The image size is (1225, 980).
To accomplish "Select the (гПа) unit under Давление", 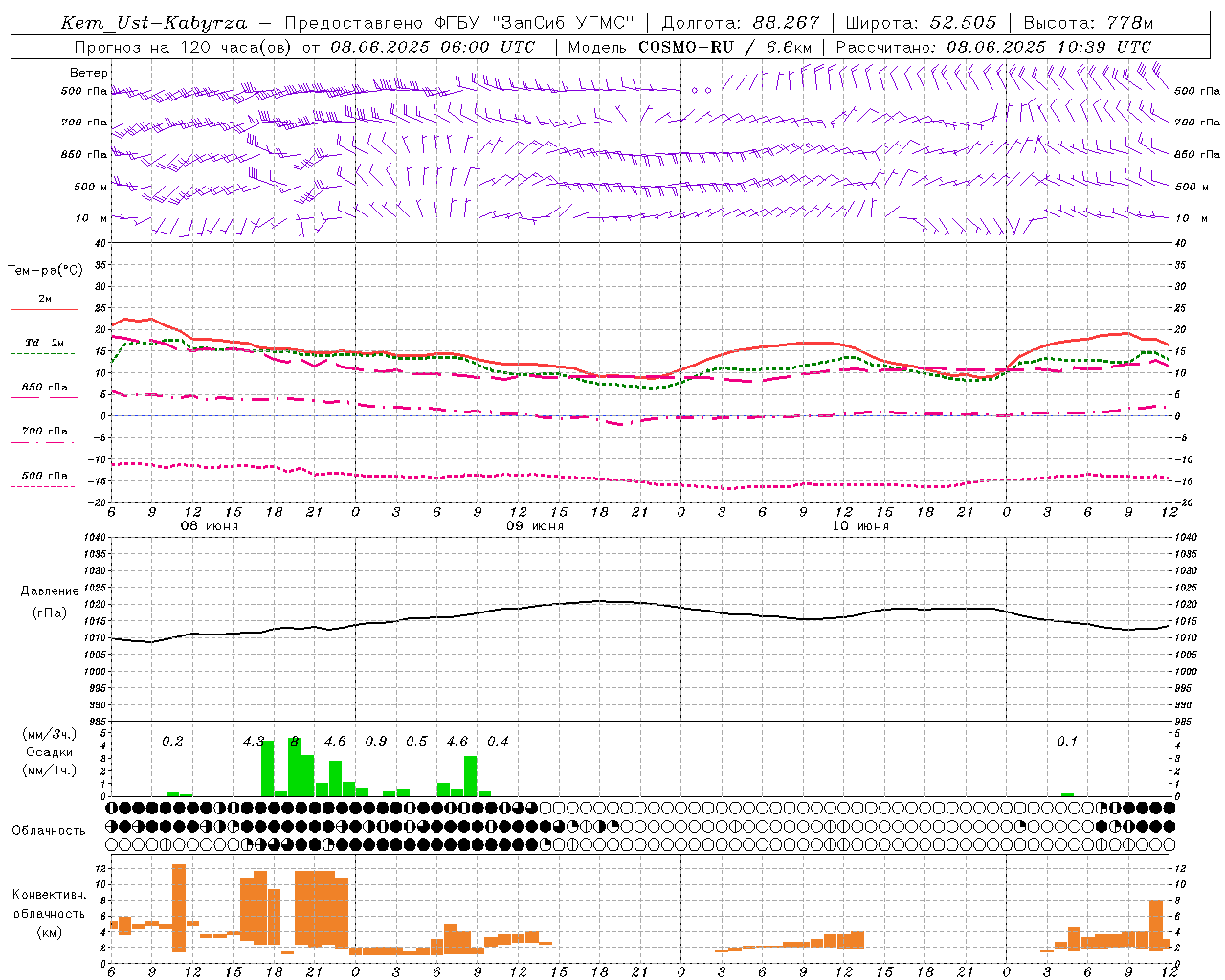I will click(x=50, y=613).
